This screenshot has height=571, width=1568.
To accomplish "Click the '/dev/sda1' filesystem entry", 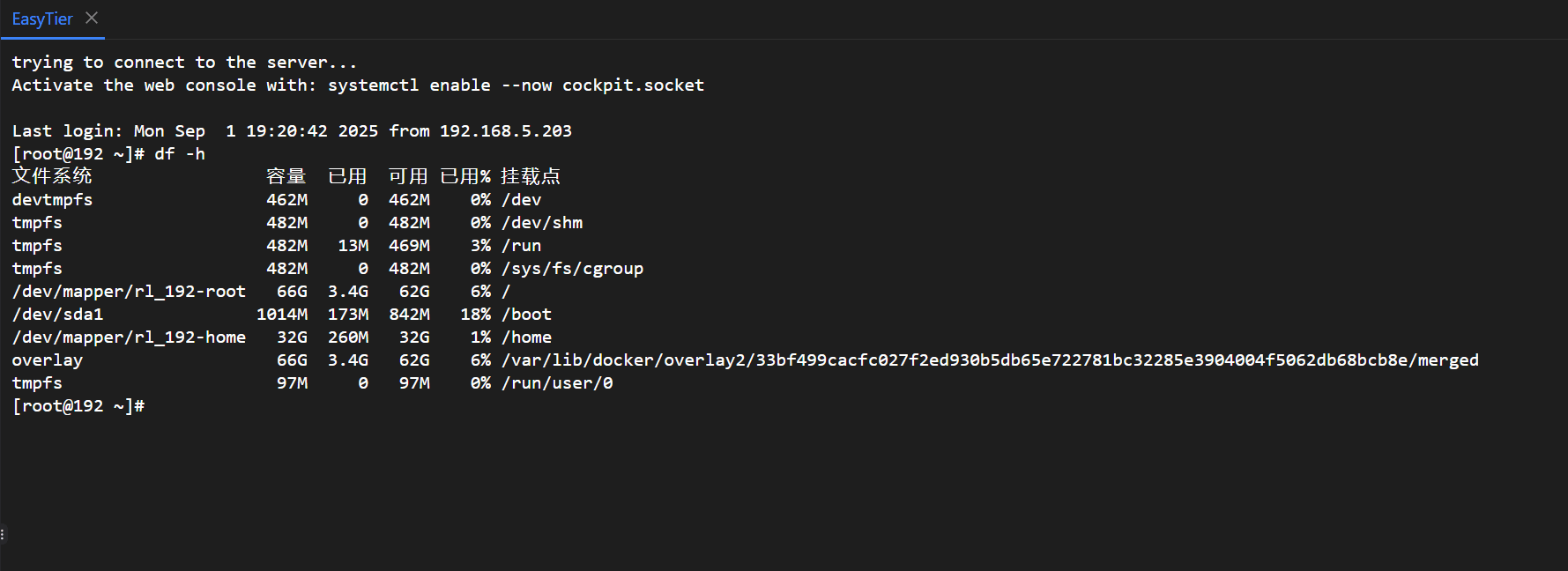I will (x=57, y=315).
